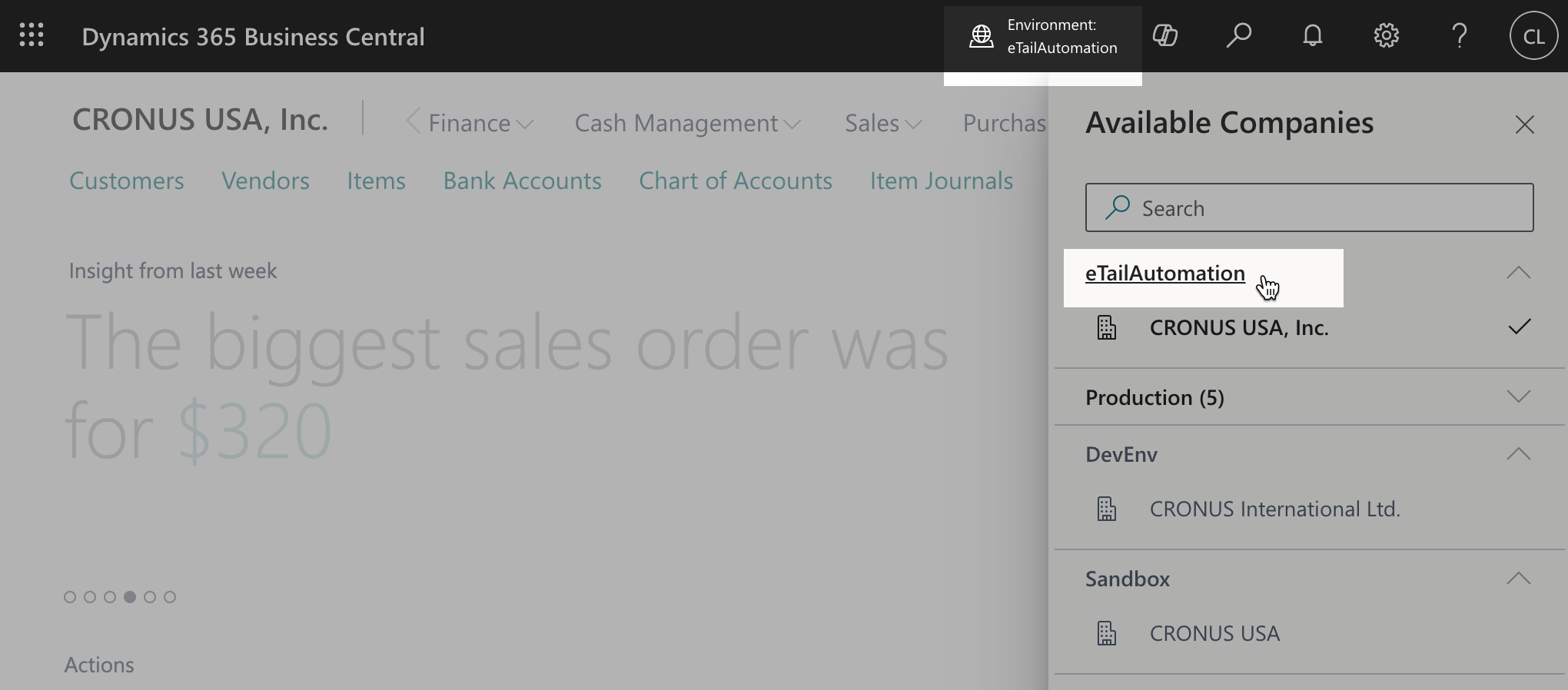Screen dimensions: 1568x690
Task: Show notifications via the bell icon
Action: [1313, 35]
